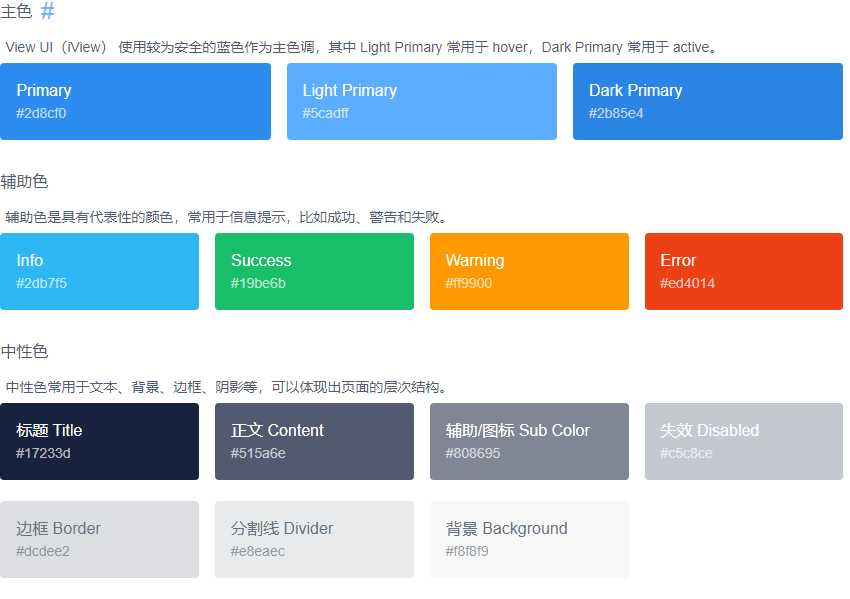This screenshot has width=850, height=599.
Task: Click the 中性色常用于文本 description text
Action: [228, 387]
